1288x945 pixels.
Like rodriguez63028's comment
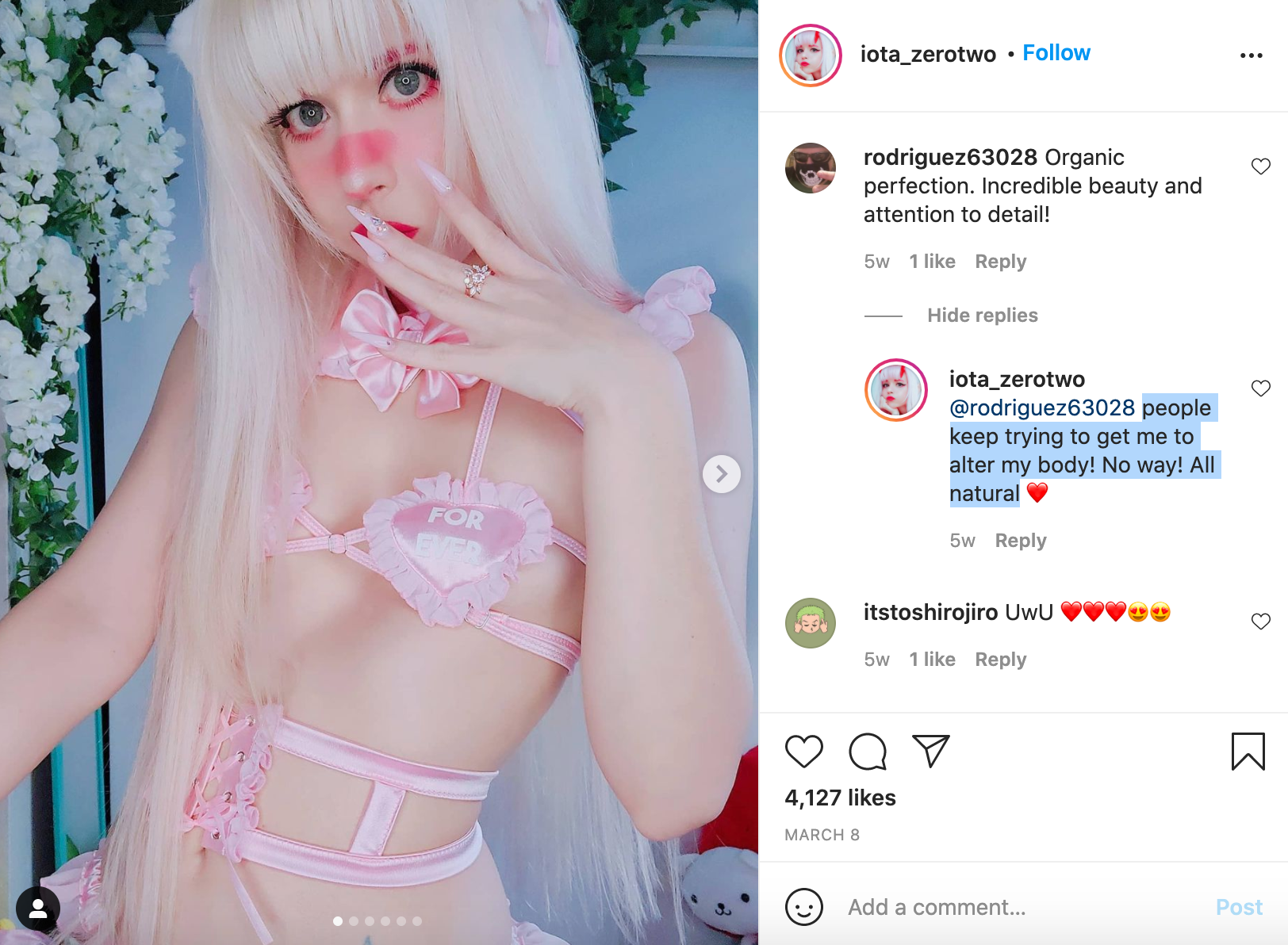click(1260, 166)
